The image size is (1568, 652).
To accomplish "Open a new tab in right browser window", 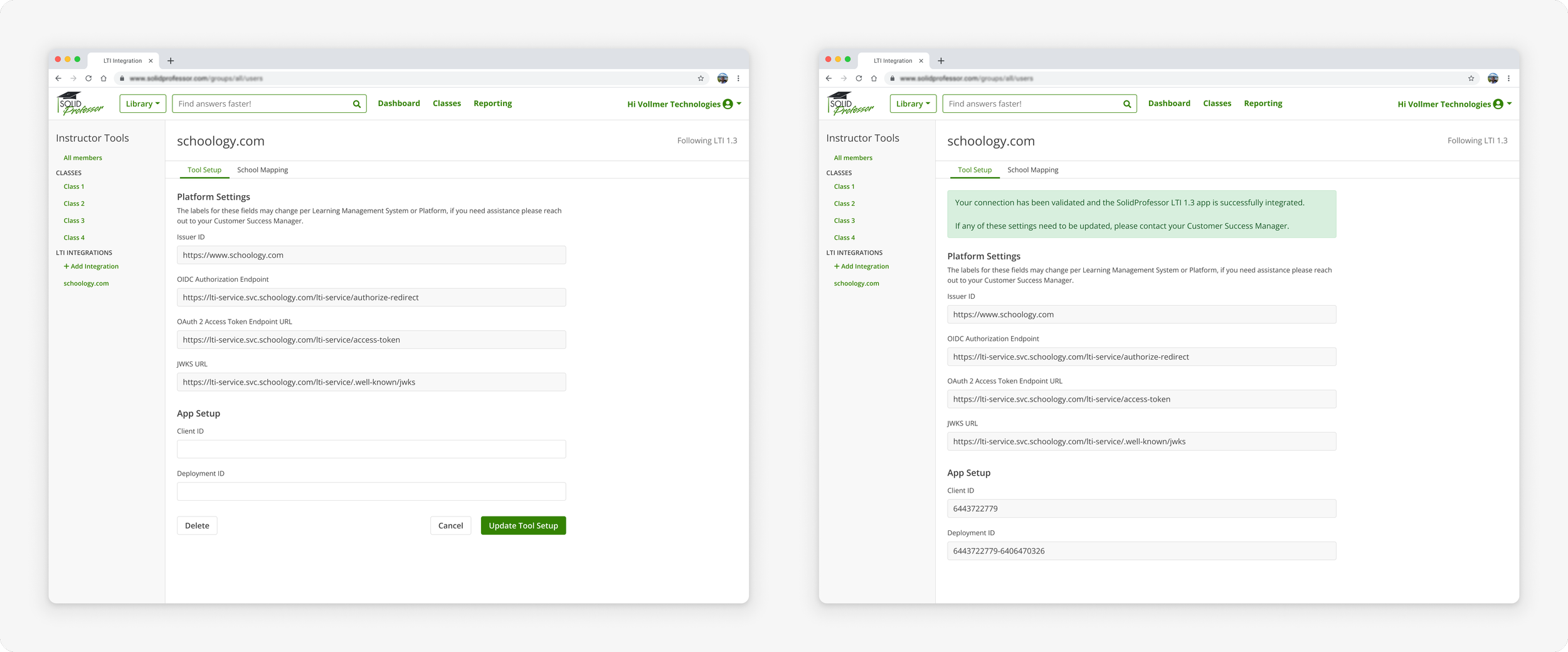I will point(941,61).
